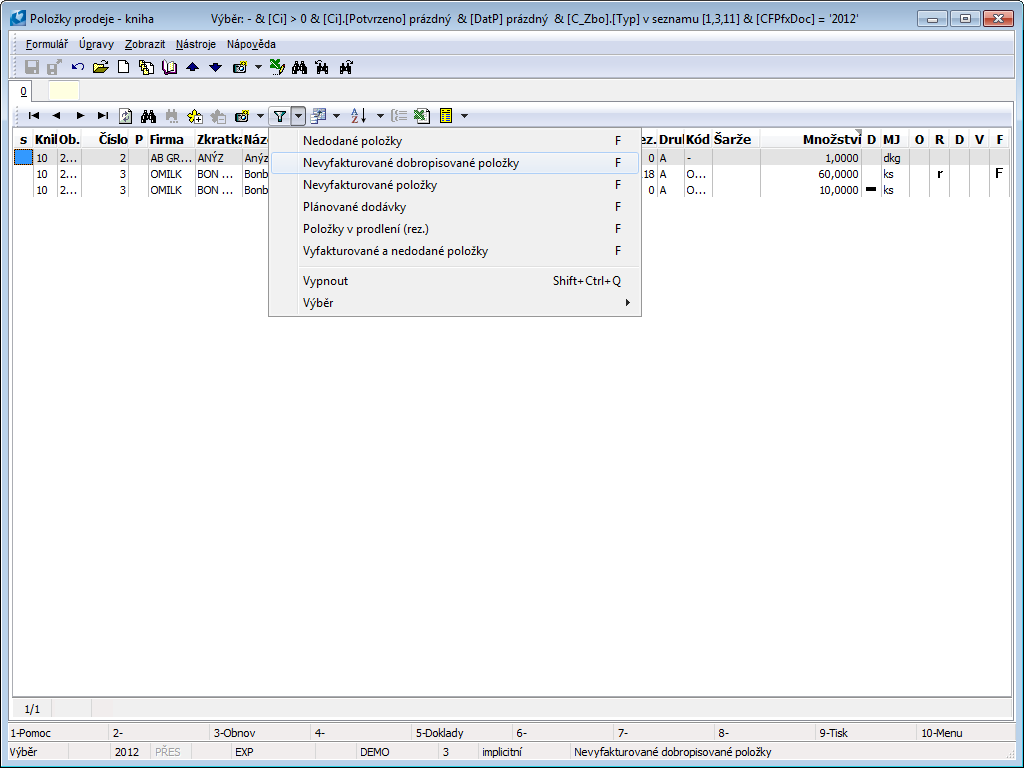Toggle the funnel filter button
Screen dimensions: 1024x768
280,116
